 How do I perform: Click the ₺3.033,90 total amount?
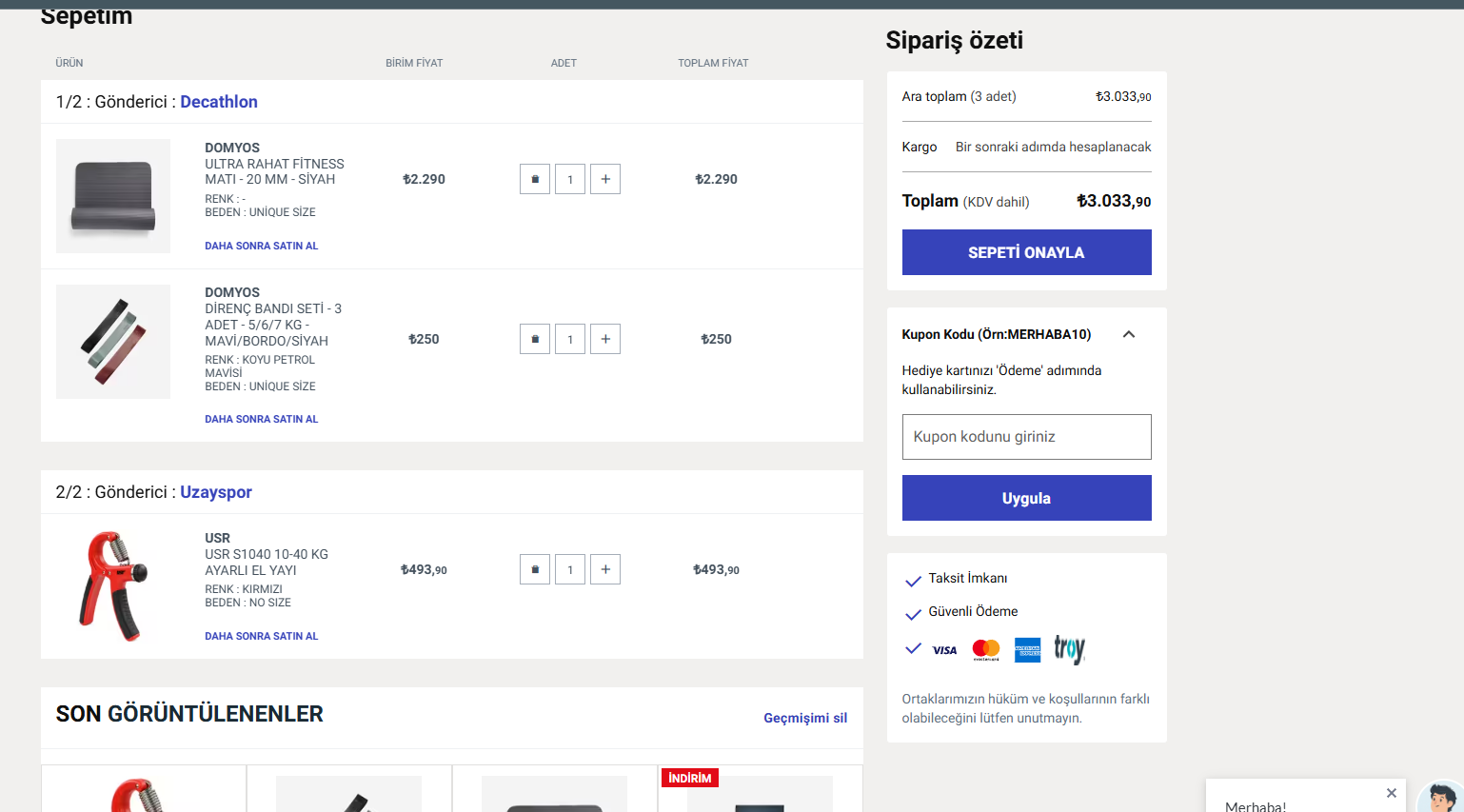(1114, 201)
